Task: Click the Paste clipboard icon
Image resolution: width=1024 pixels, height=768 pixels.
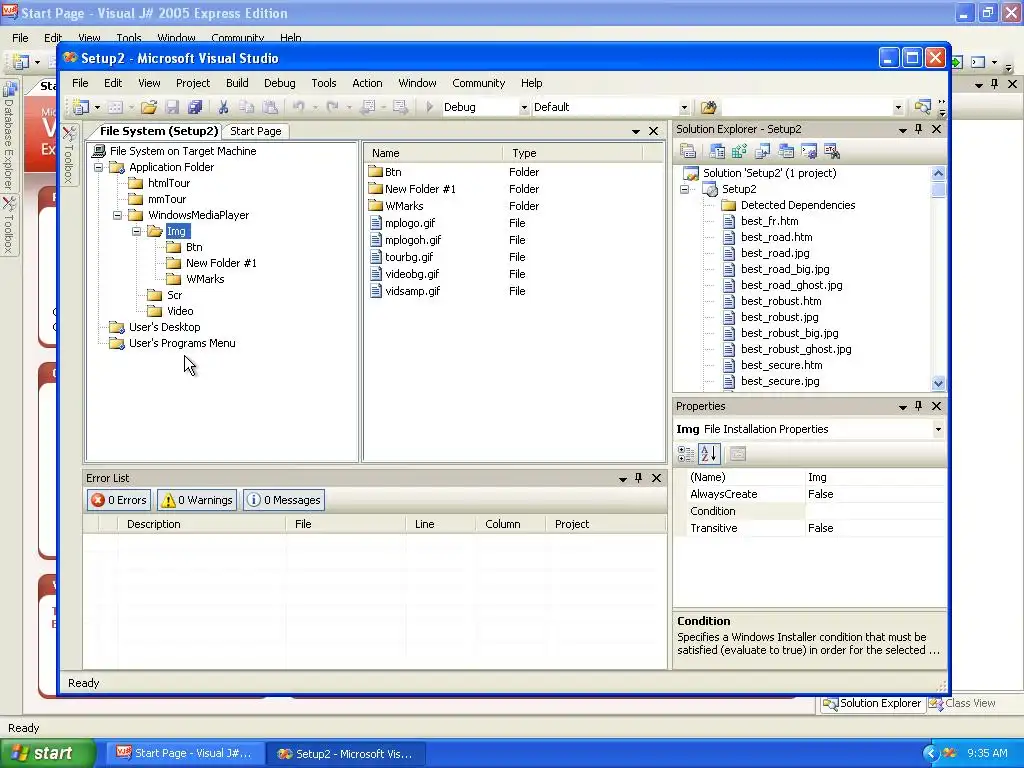Action: pos(270,107)
